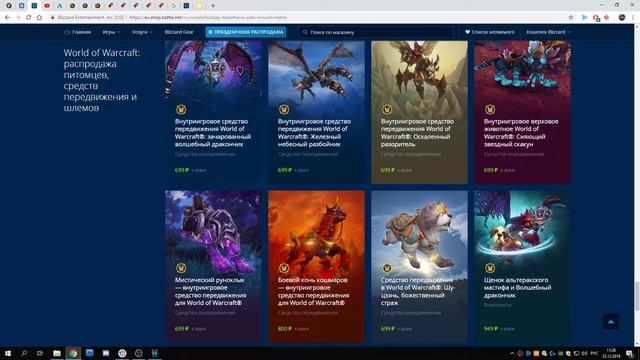Click WoW icon on Сияющий звездный скакун card
The width and height of the screenshot is (640, 360).
click(x=490, y=109)
